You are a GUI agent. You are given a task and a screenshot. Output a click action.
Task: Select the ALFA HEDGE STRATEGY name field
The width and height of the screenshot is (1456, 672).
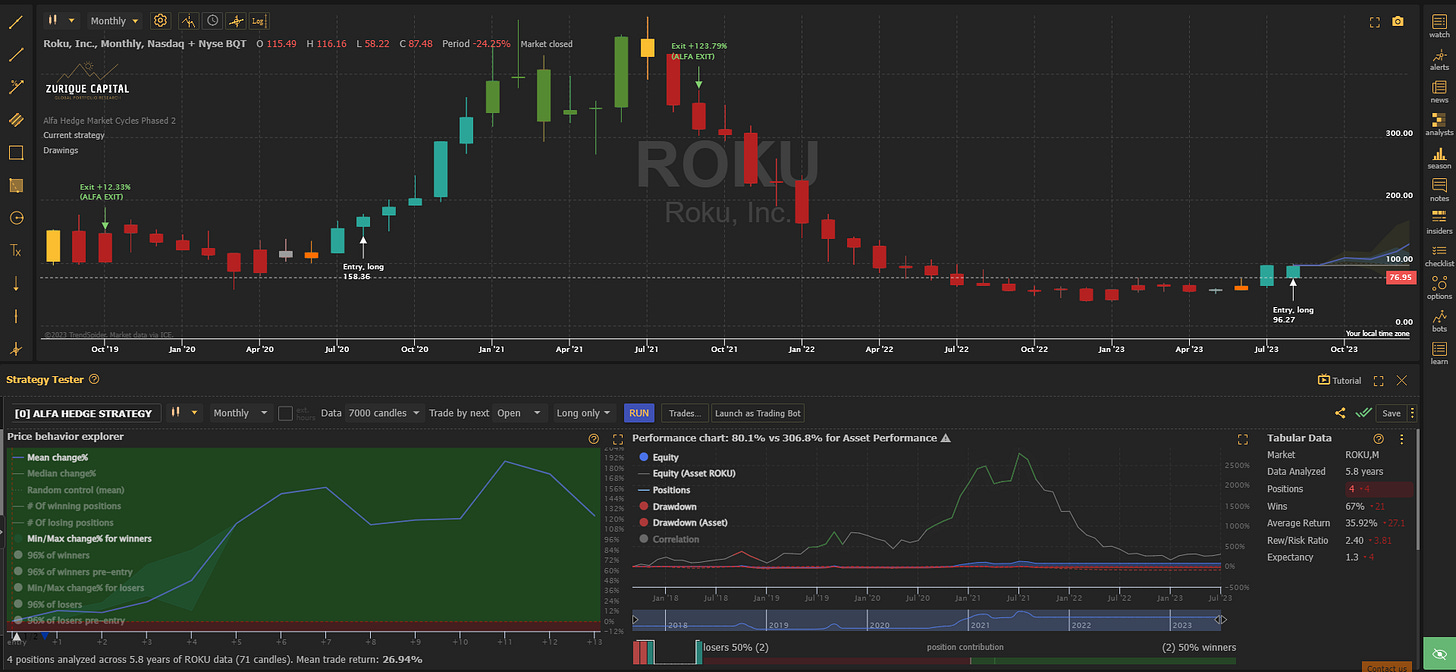84,413
